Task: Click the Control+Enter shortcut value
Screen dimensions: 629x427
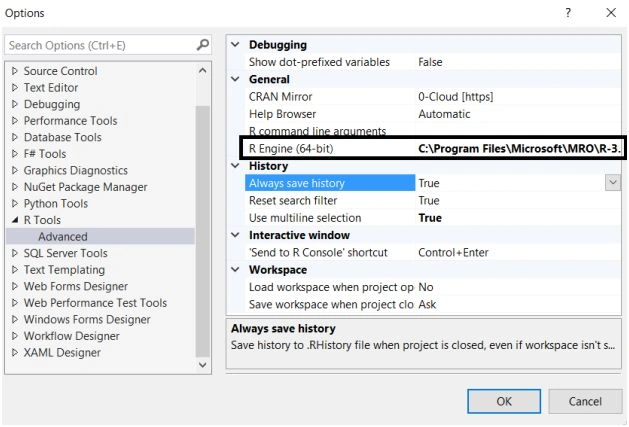Action: 453,252
